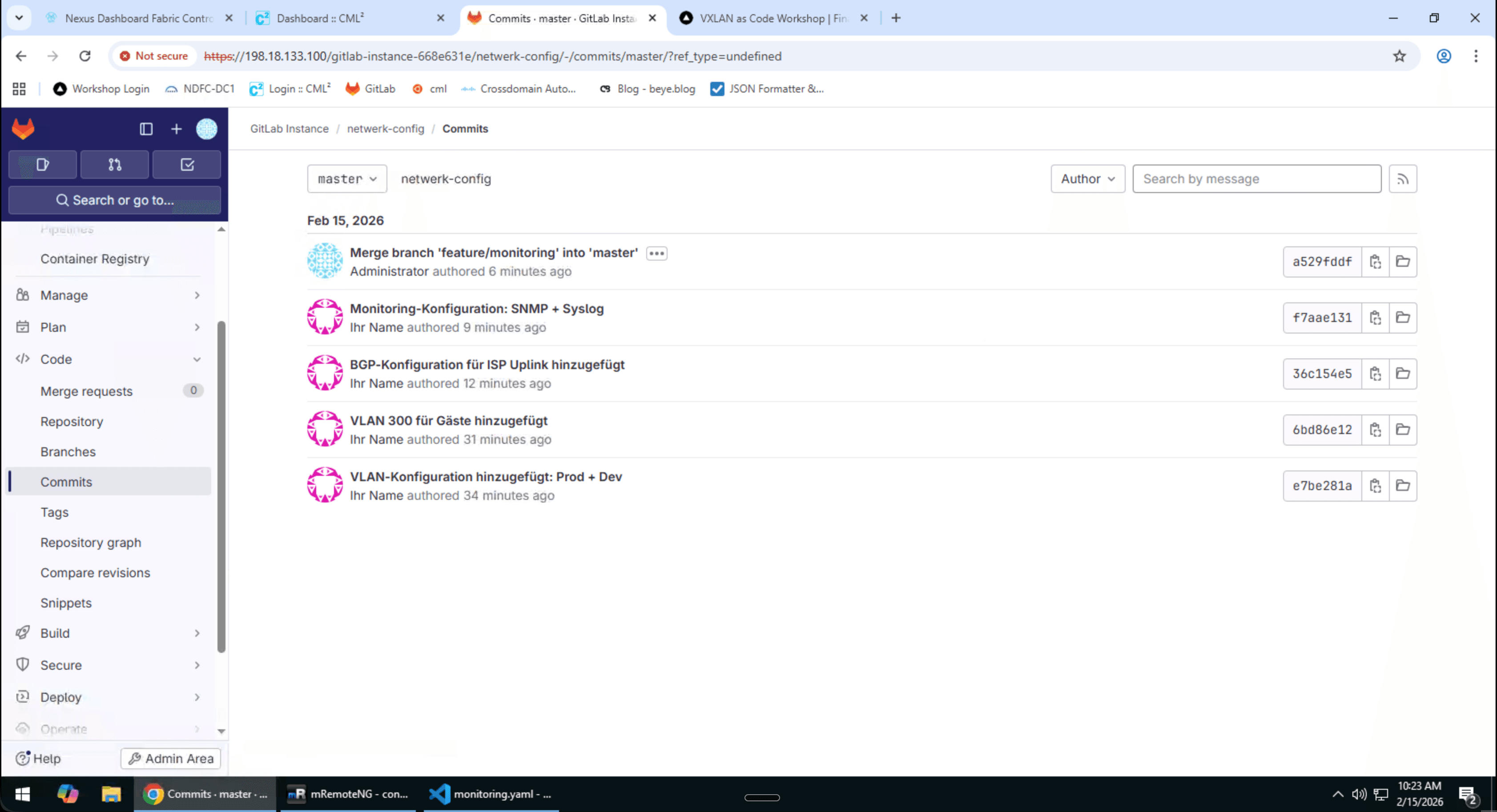Create new item with plus icon

[176, 129]
